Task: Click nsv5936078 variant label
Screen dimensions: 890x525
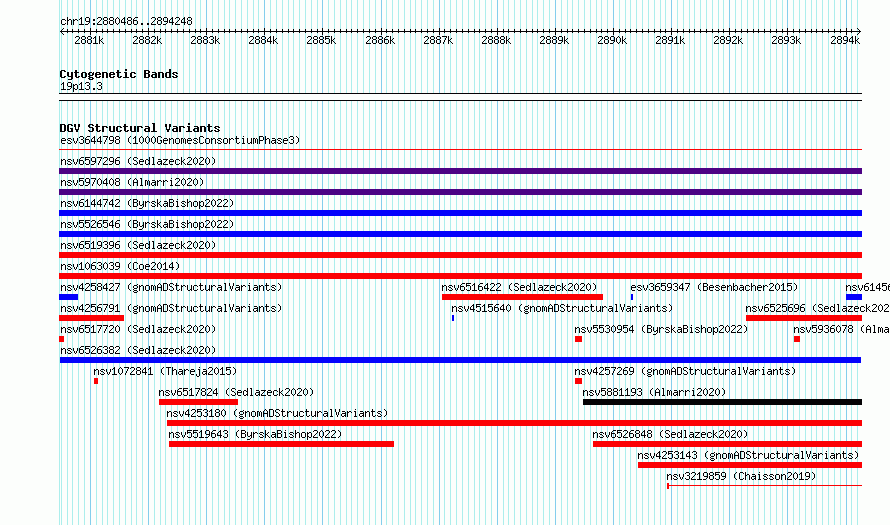Action: coord(841,329)
